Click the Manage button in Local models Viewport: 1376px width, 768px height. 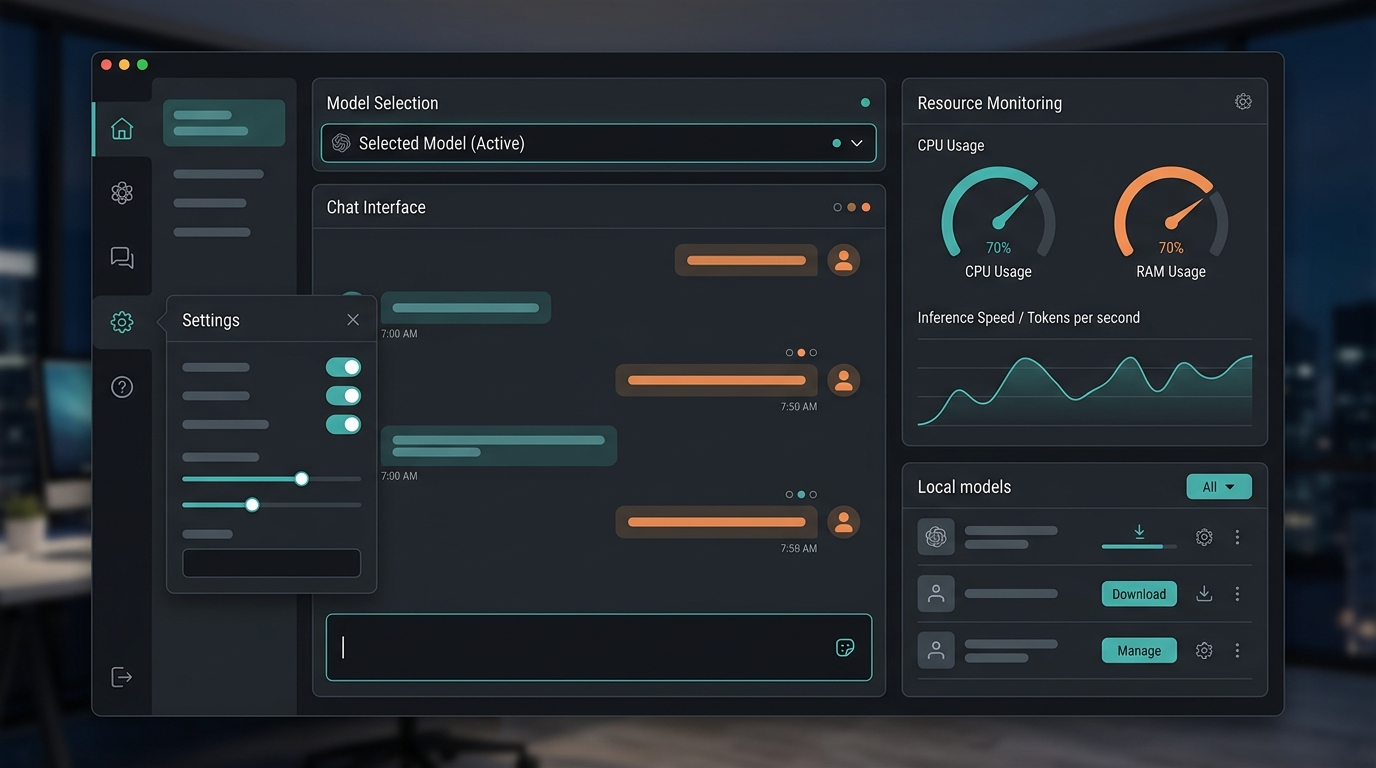(1139, 651)
